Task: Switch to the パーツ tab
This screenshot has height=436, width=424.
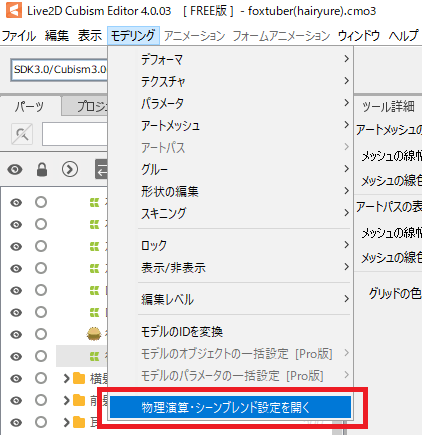Action: point(30,106)
